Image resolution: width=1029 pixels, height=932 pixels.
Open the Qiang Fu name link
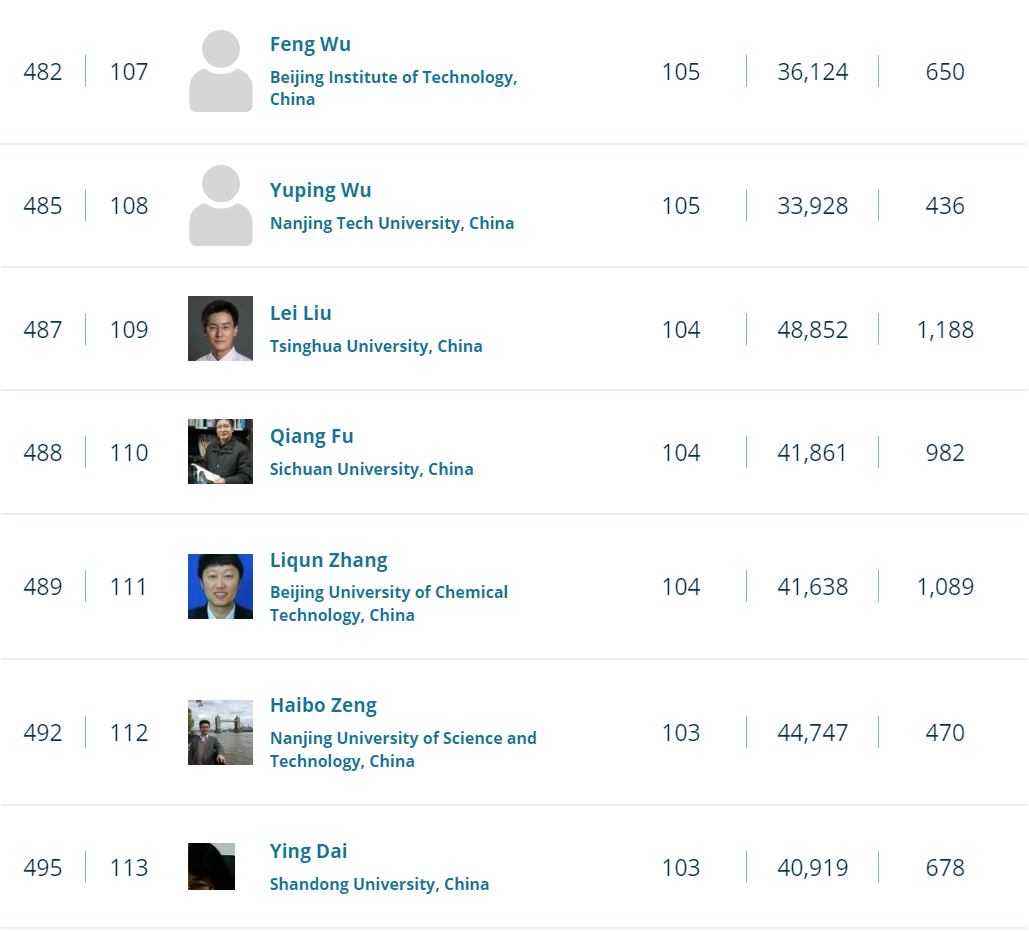coord(312,437)
